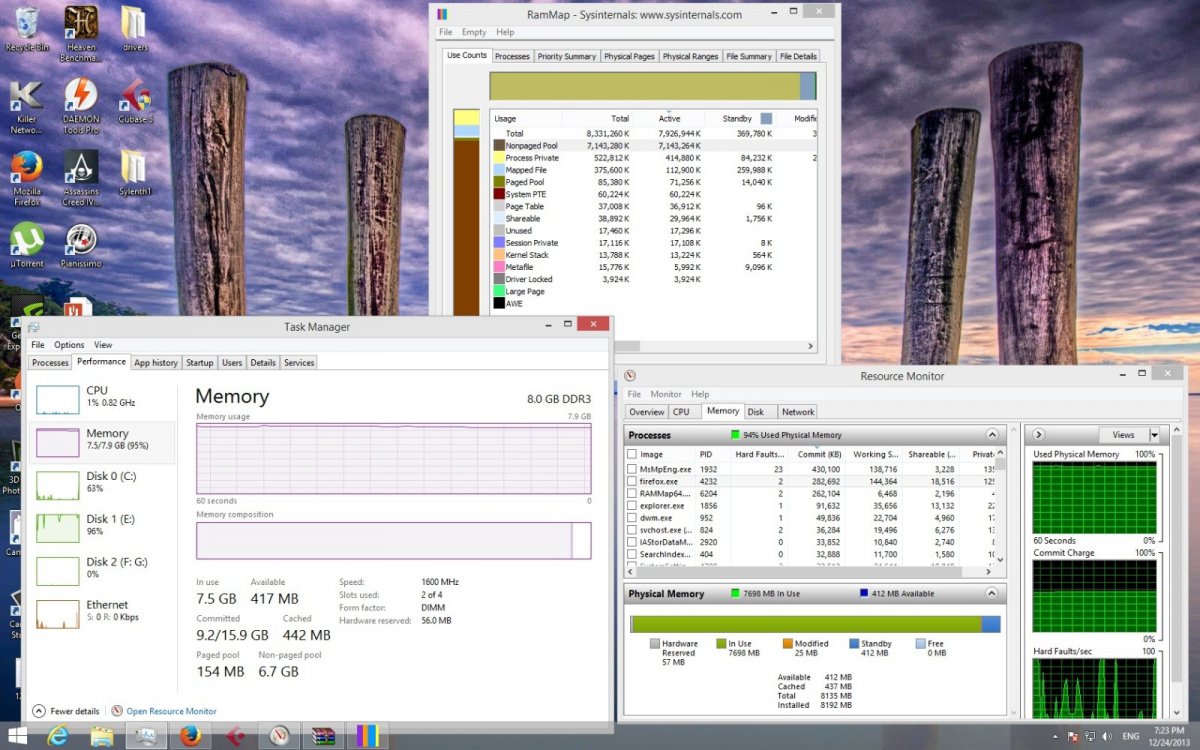Collapse the graphs pane arrow in Resource Monitor
The width and height of the screenshot is (1200, 750).
pos(1038,435)
